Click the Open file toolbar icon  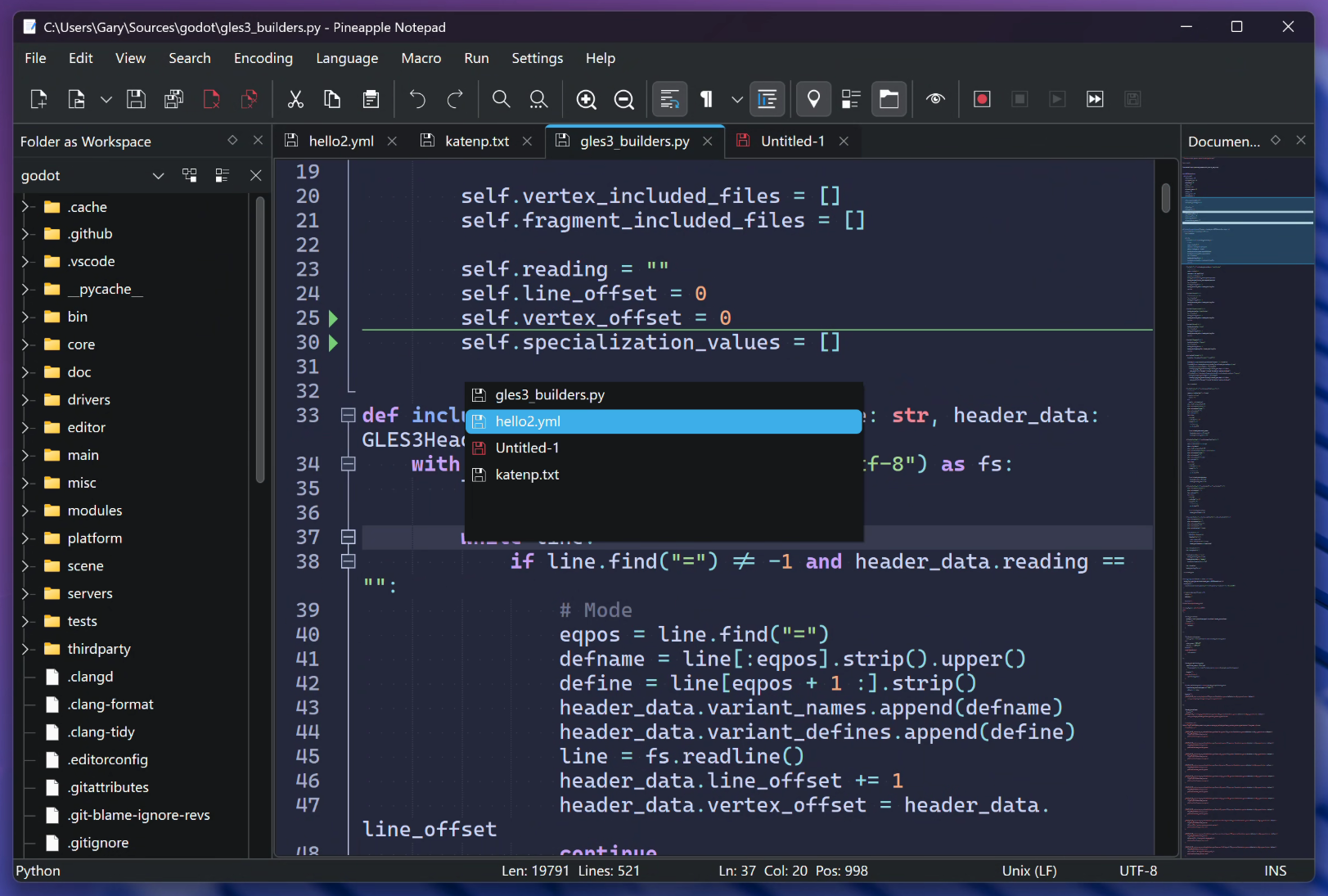[76, 99]
